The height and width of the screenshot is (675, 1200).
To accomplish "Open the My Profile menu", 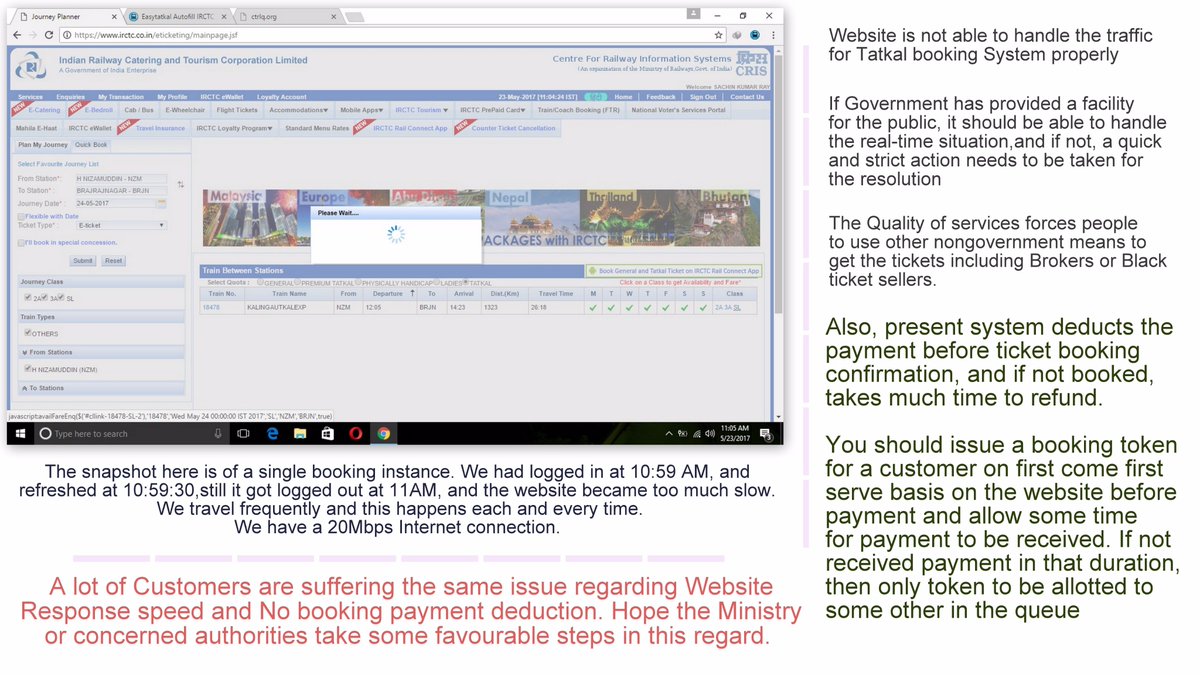I will pos(172,97).
